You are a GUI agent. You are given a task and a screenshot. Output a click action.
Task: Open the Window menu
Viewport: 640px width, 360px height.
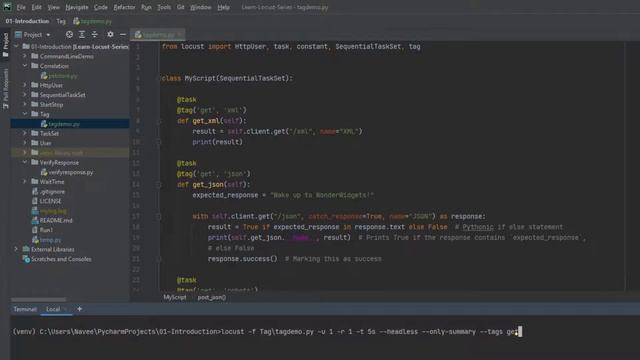pos(201,7)
